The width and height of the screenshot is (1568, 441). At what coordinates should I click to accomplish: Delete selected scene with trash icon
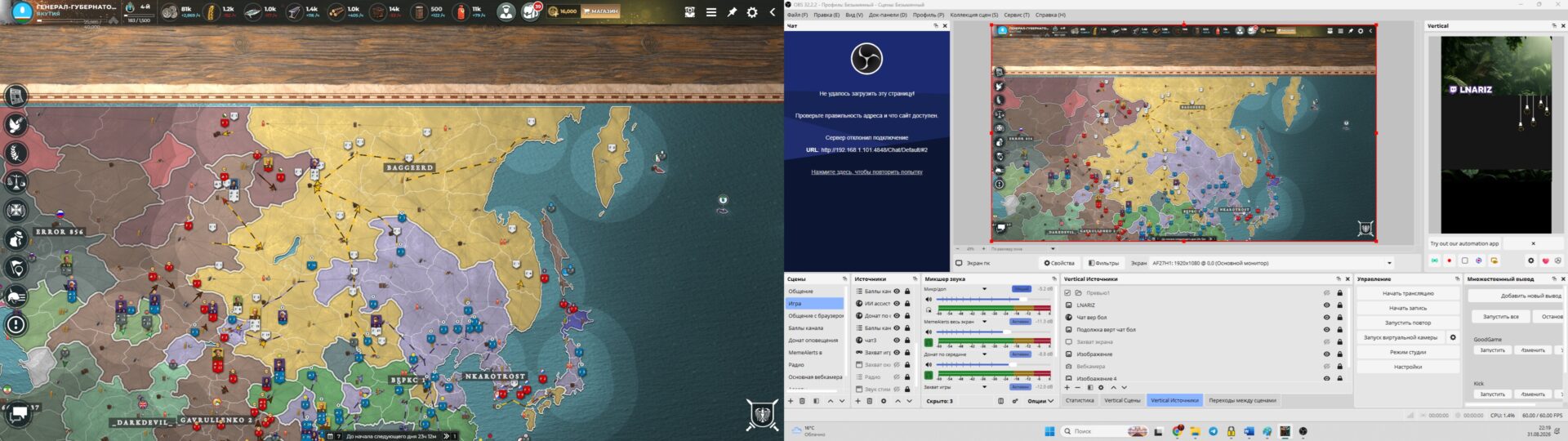pos(802,401)
